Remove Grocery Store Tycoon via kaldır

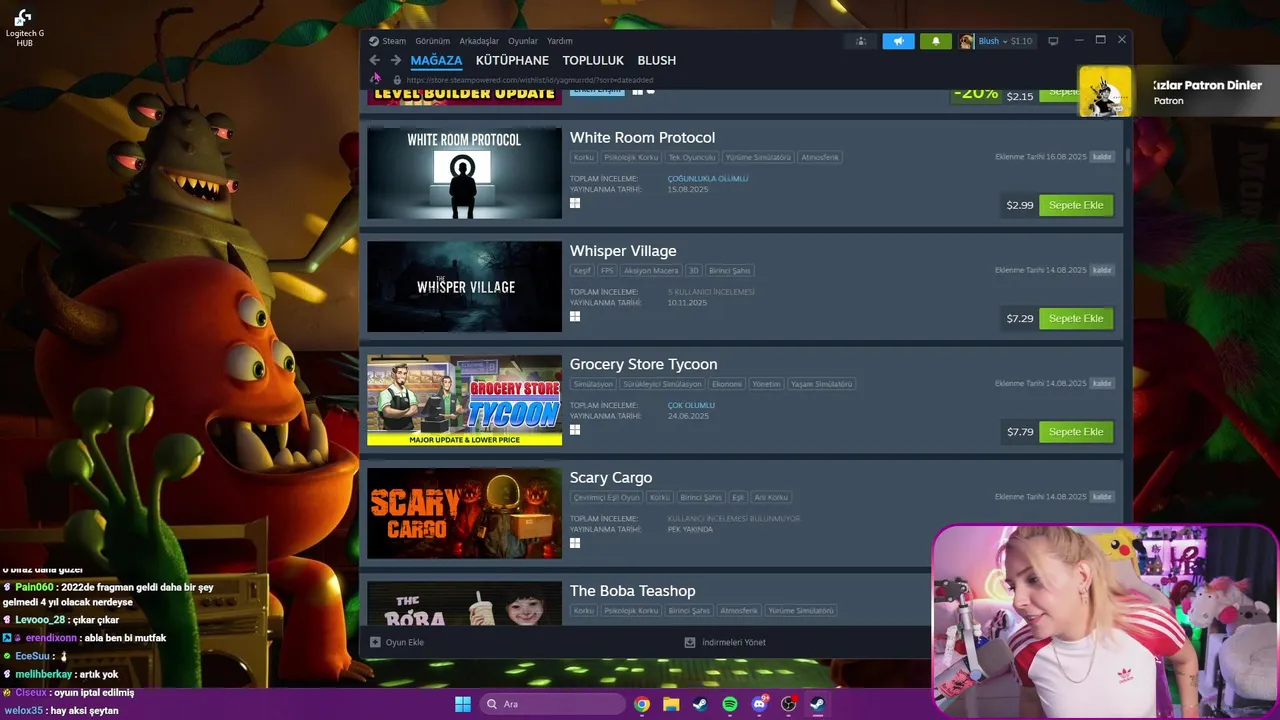[1102, 383]
